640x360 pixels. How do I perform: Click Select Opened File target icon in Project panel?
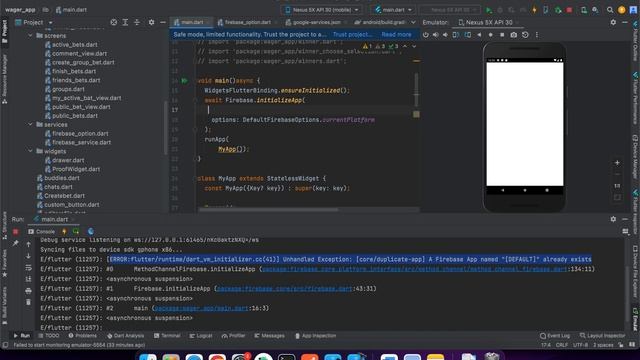[x=113, y=22]
